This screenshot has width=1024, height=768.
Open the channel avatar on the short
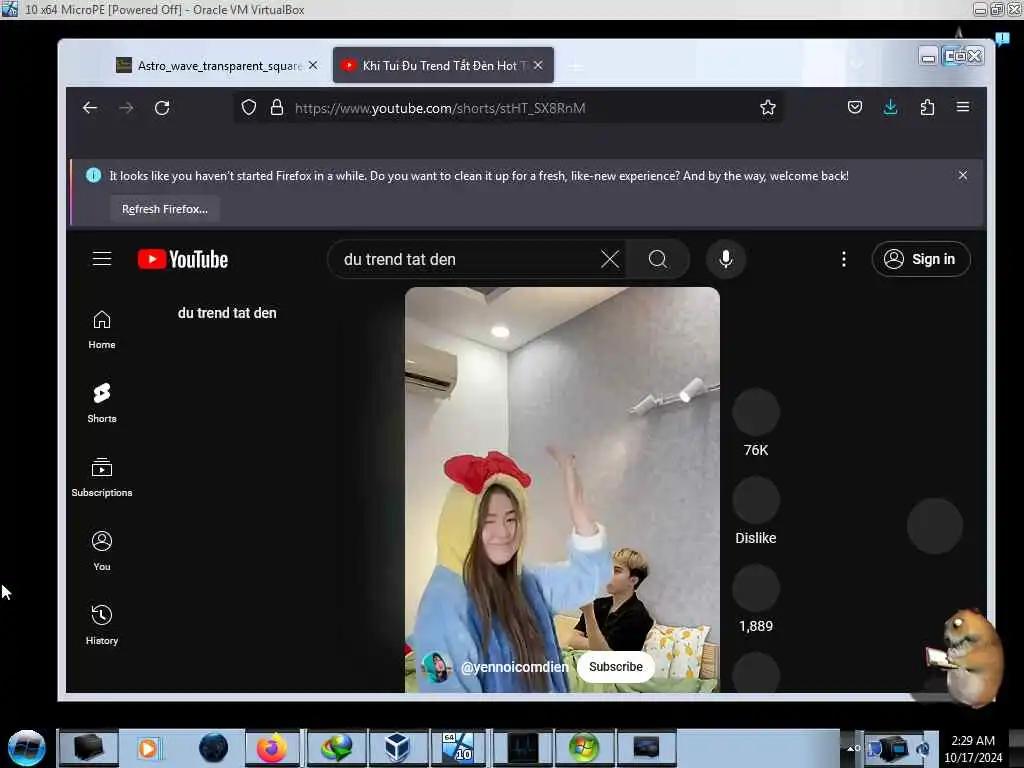tap(436, 667)
